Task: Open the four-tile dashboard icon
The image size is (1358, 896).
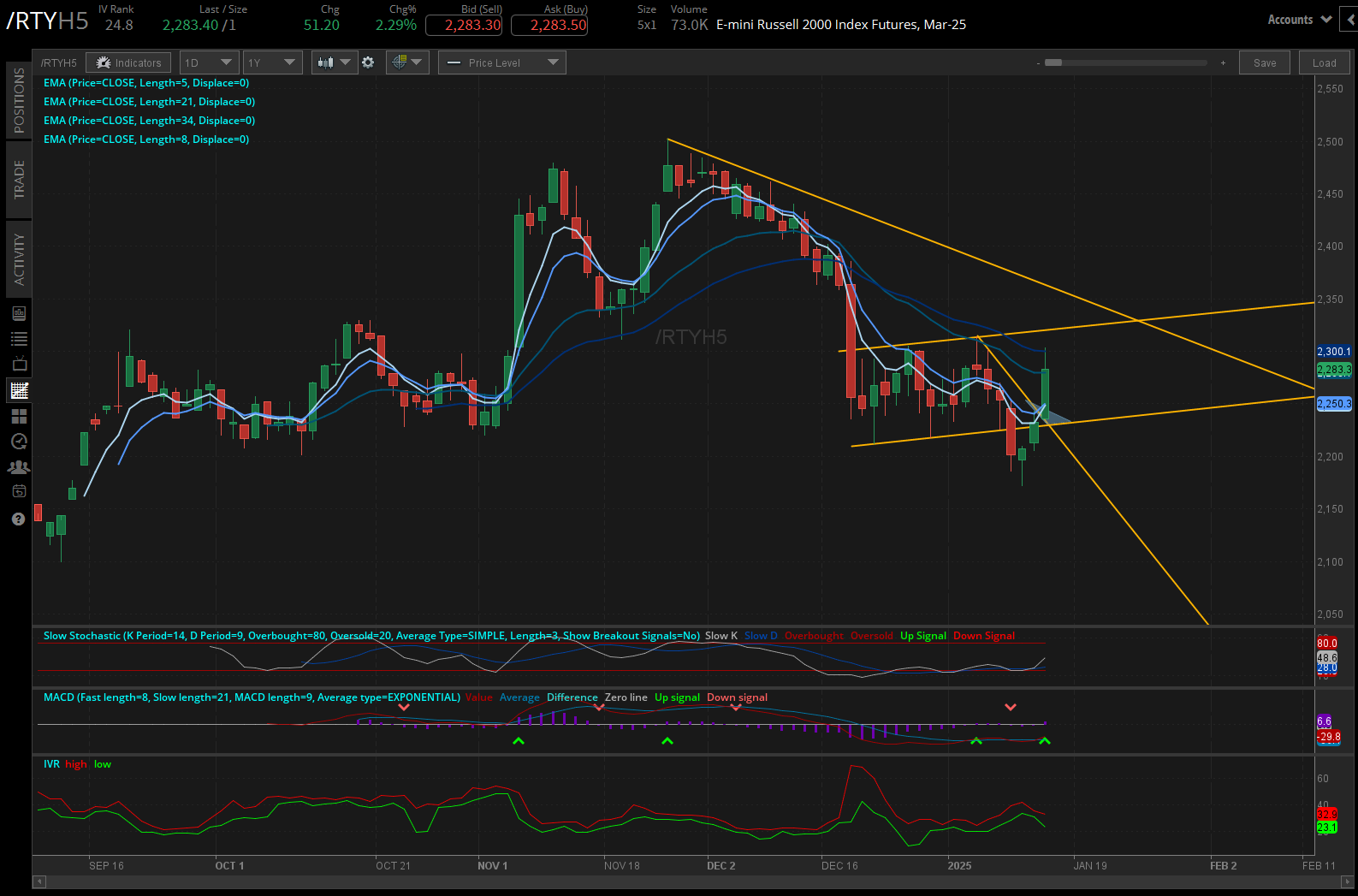Action: [19, 417]
